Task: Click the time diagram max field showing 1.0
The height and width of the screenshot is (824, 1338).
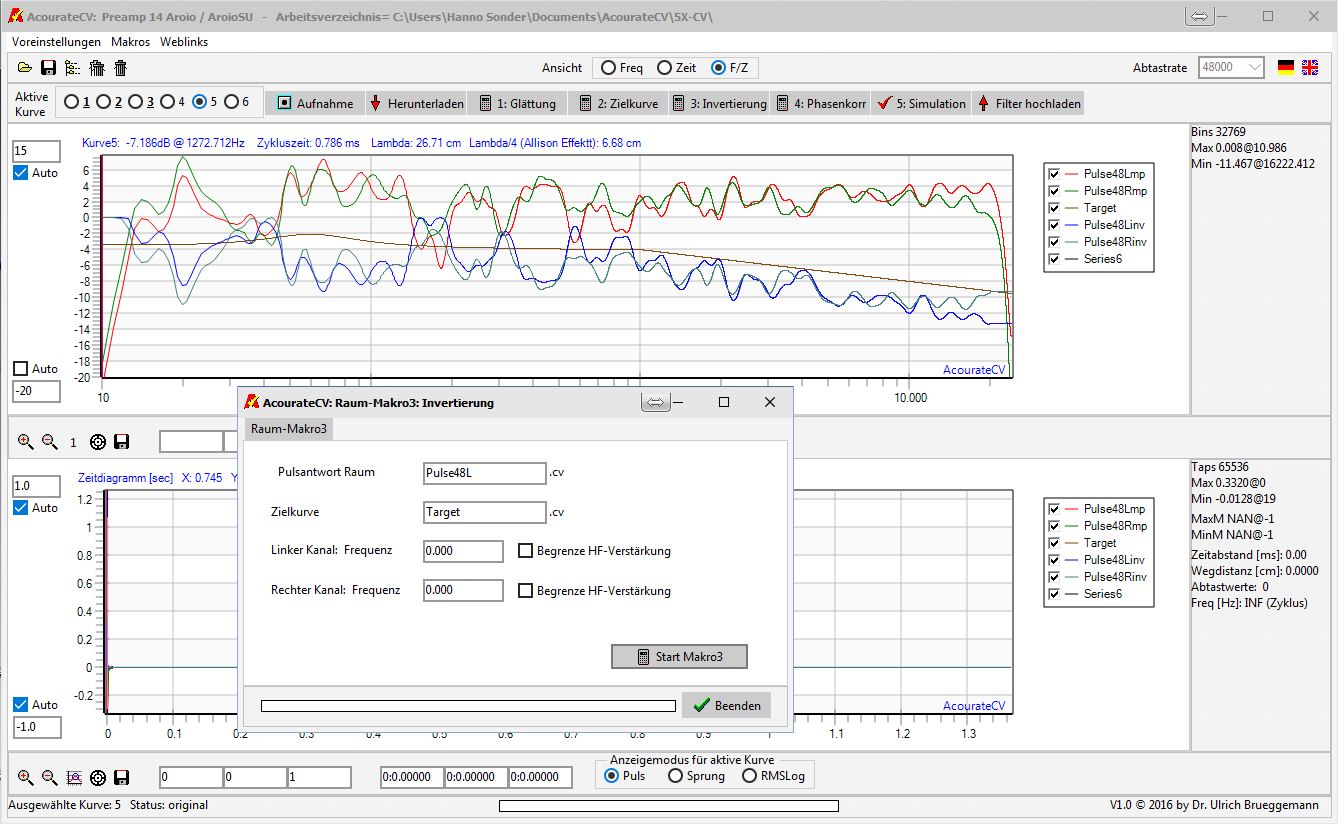Action: point(36,486)
